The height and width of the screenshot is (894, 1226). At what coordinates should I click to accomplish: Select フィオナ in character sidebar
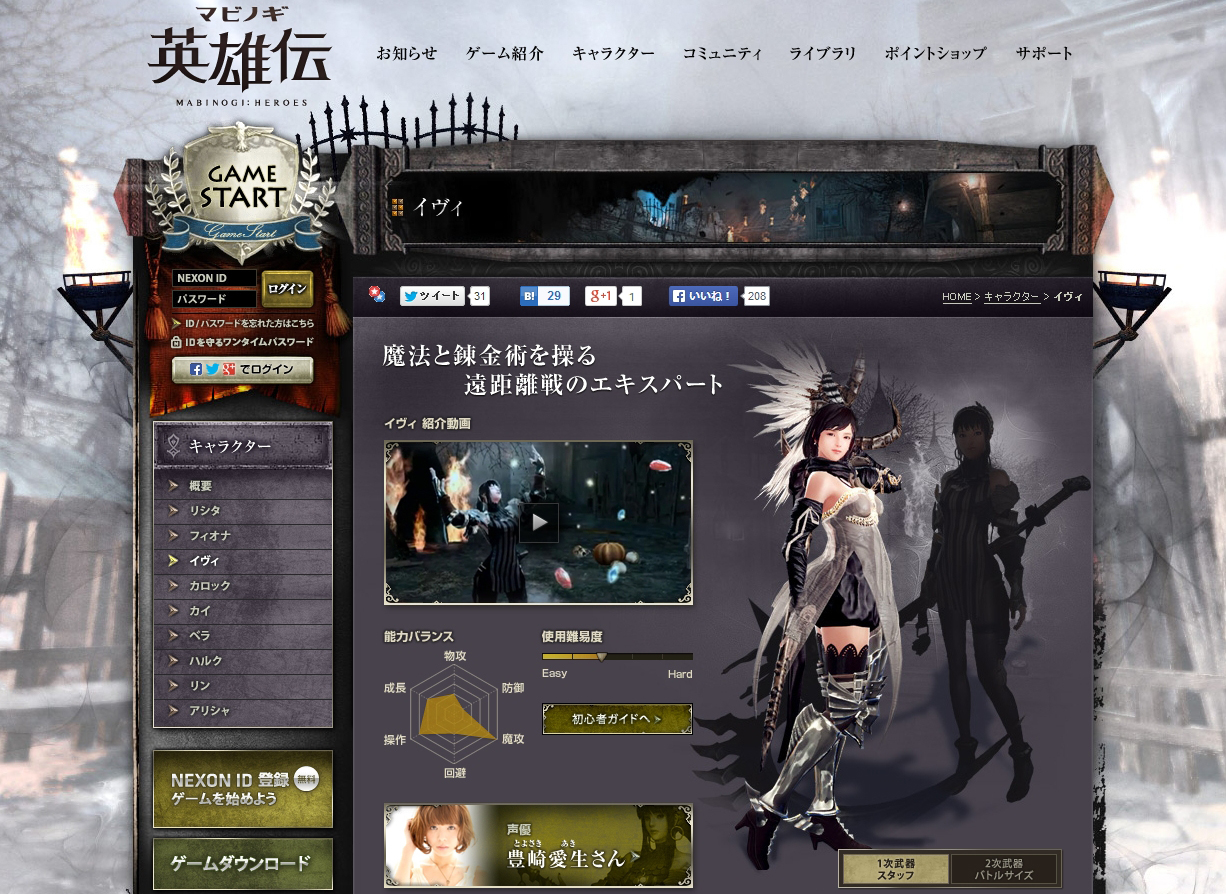click(x=210, y=536)
